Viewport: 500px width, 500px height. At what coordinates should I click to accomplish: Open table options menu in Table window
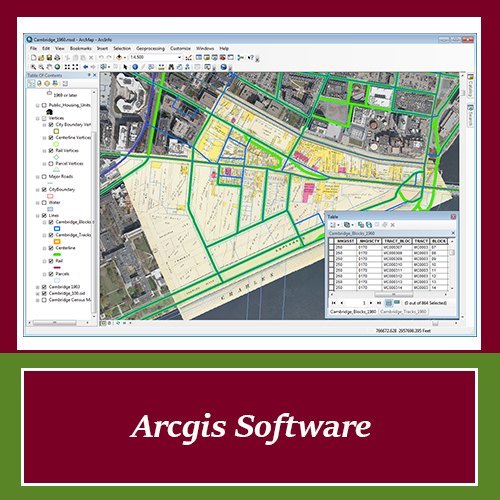click(334, 225)
